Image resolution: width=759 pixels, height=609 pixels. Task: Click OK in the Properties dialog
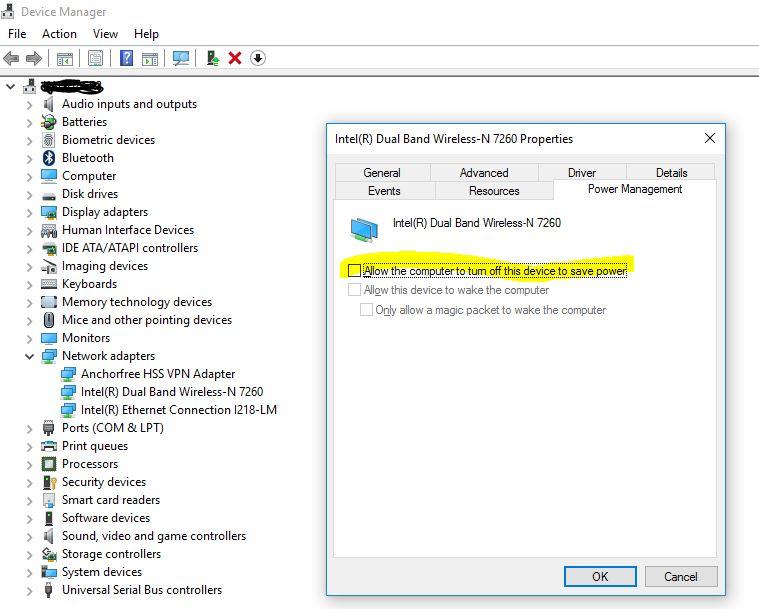coord(600,577)
